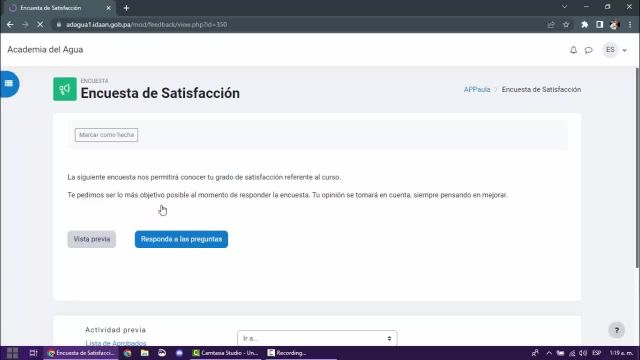
Task: Show hidden system tray icons
Action: click(549, 353)
